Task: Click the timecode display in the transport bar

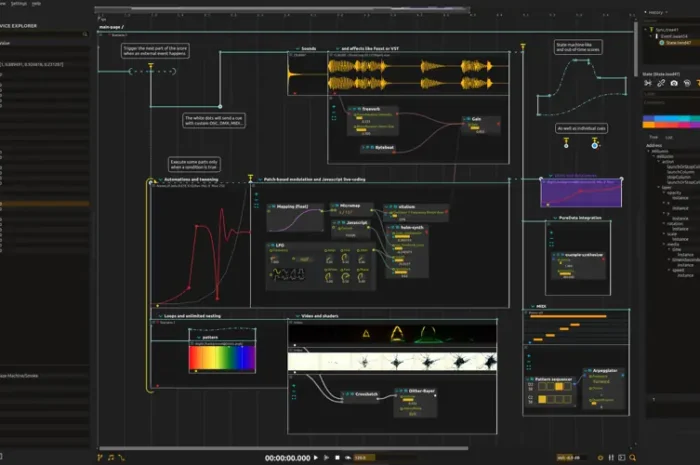Action: (288, 457)
